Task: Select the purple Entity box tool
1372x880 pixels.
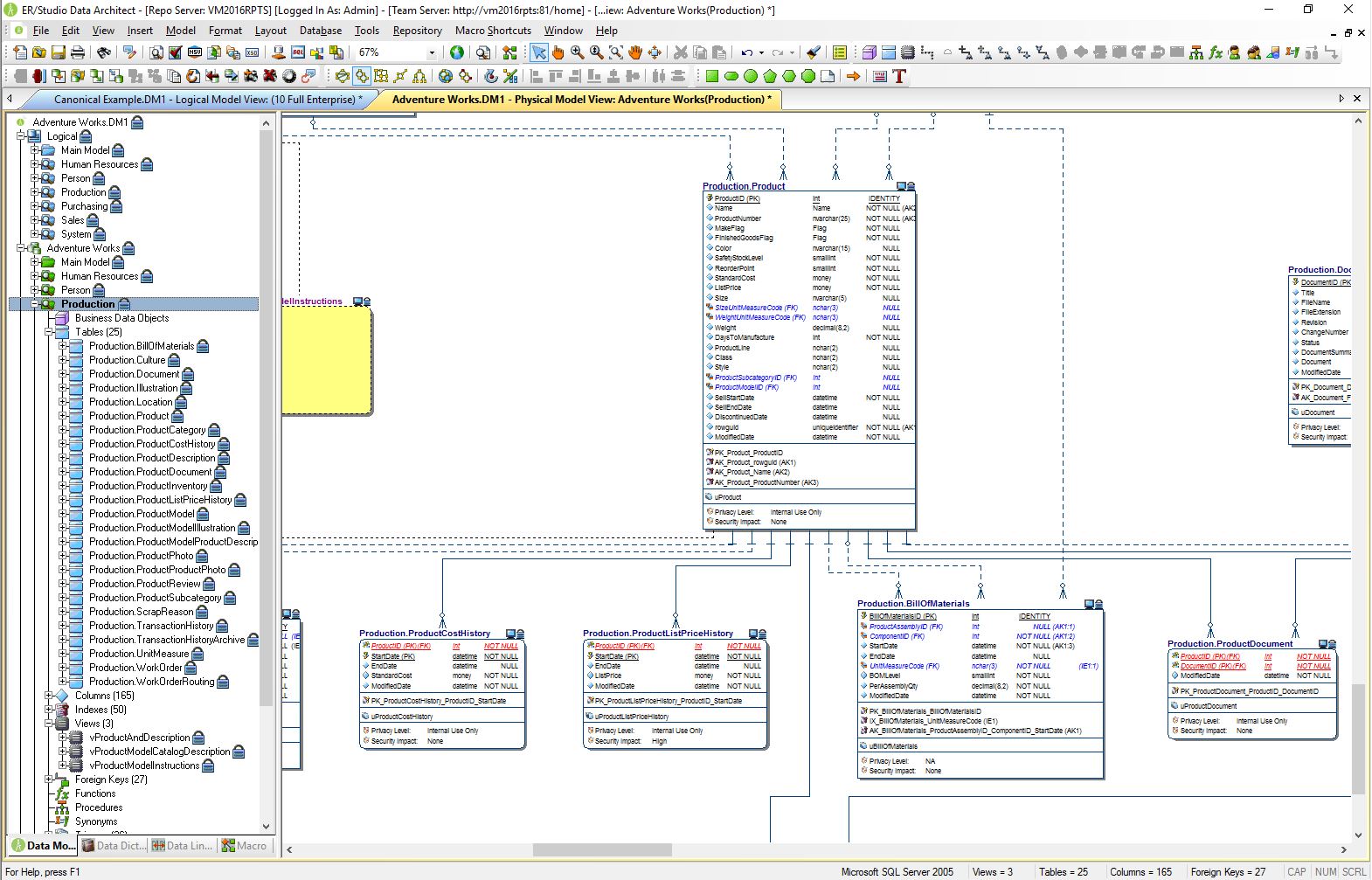Action: coord(870,53)
